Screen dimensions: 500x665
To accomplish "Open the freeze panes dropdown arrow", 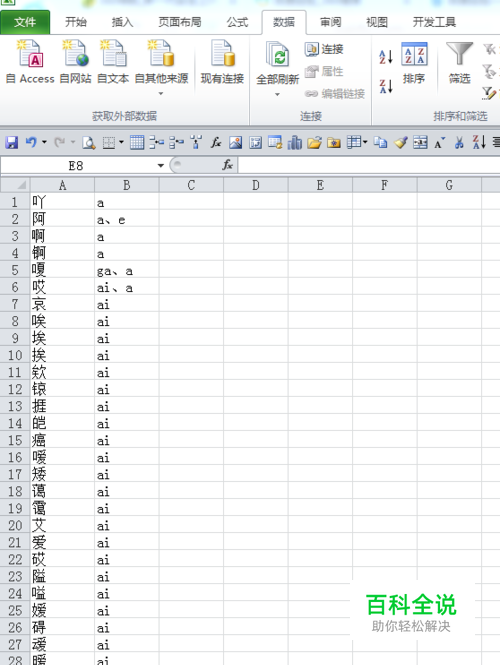I will tap(365, 142).
